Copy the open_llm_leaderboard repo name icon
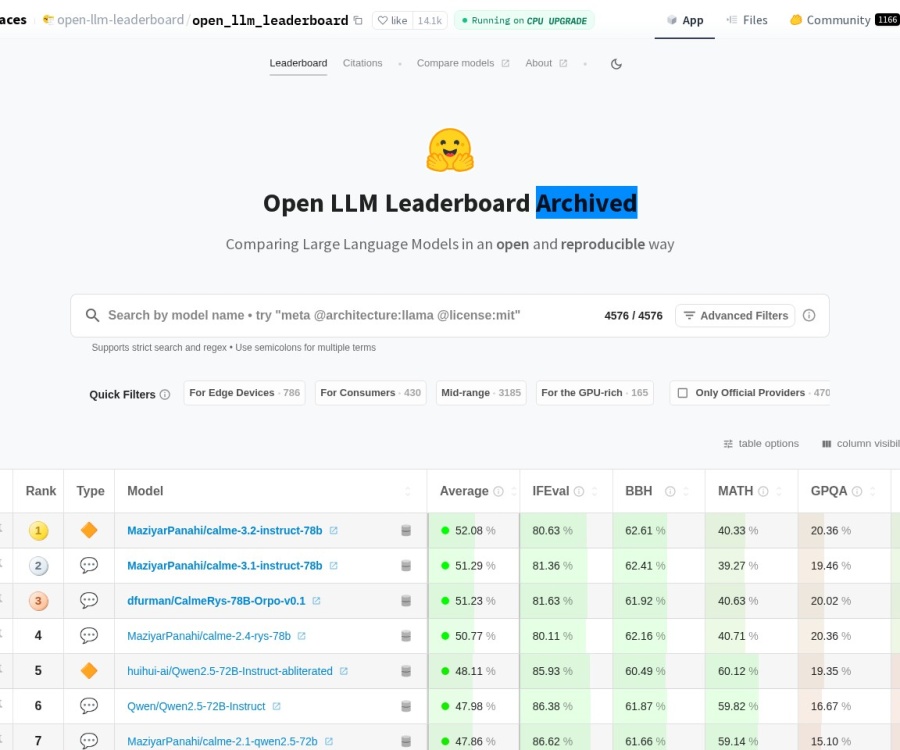Screen dimensions: 900x750 [358, 21]
